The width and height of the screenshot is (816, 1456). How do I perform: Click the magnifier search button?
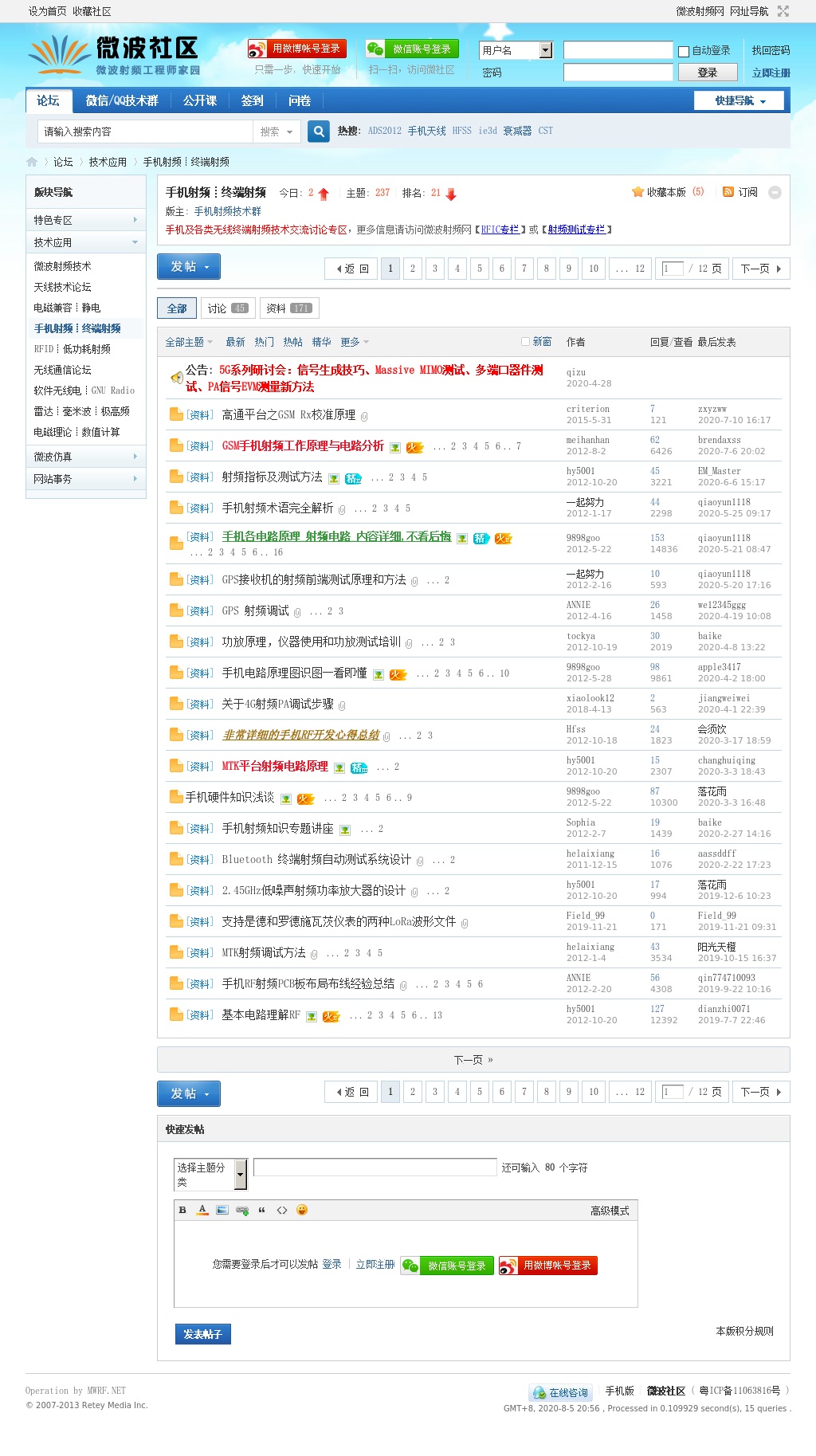click(319, 131)
